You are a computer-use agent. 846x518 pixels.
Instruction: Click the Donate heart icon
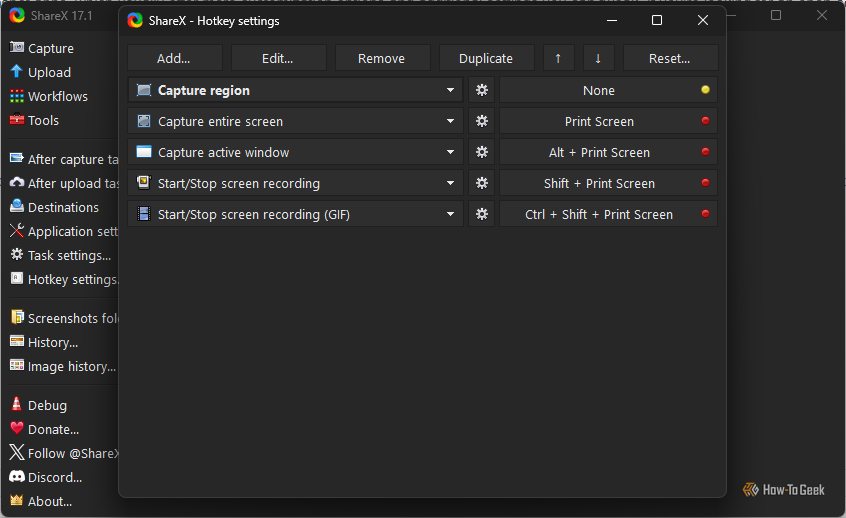(x=17, y=429)
